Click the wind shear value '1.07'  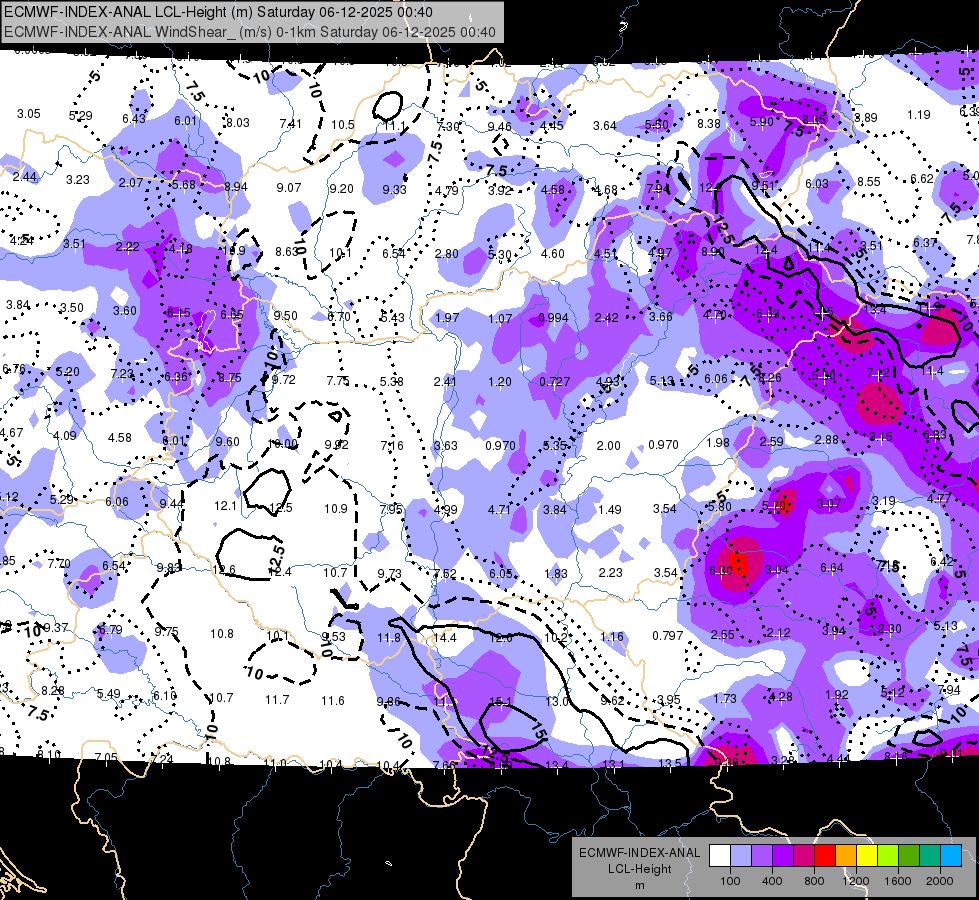coord(500,319)
